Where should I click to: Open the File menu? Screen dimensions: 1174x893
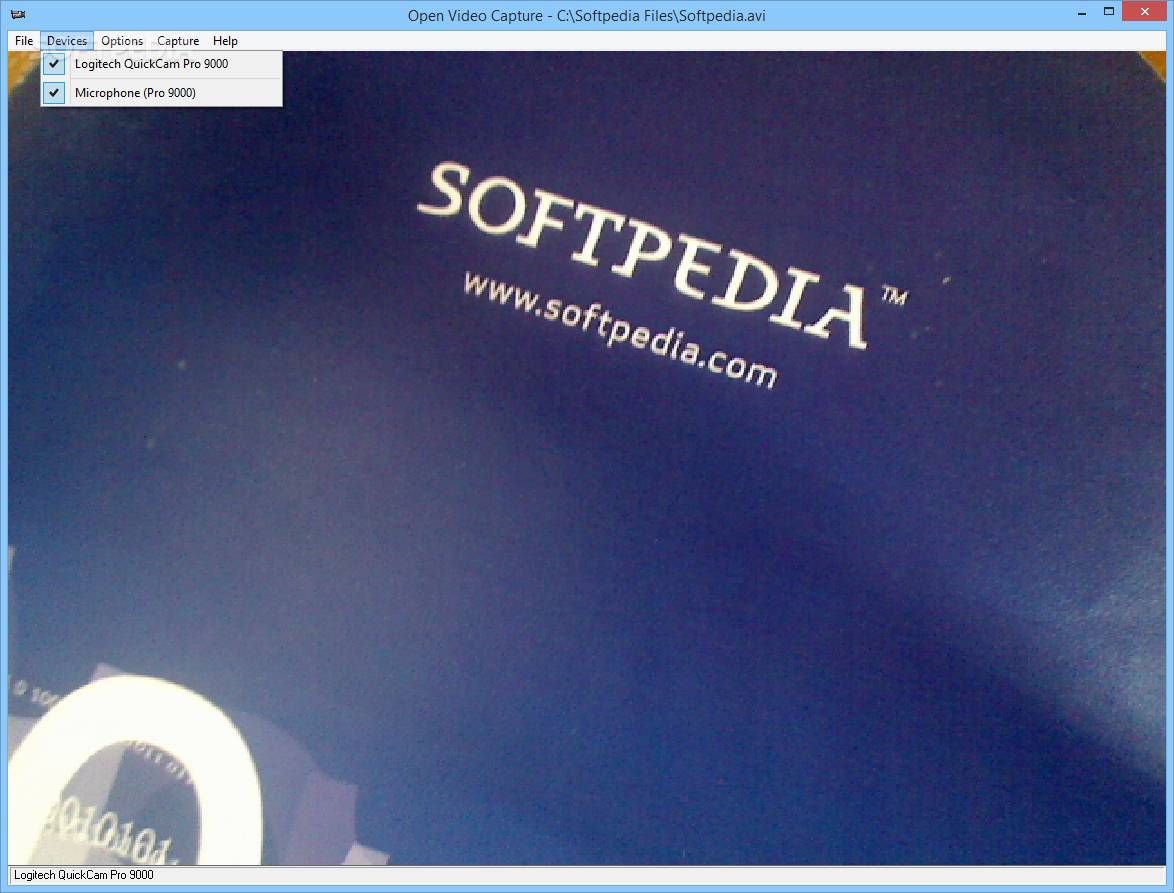[x=24, y=40]
